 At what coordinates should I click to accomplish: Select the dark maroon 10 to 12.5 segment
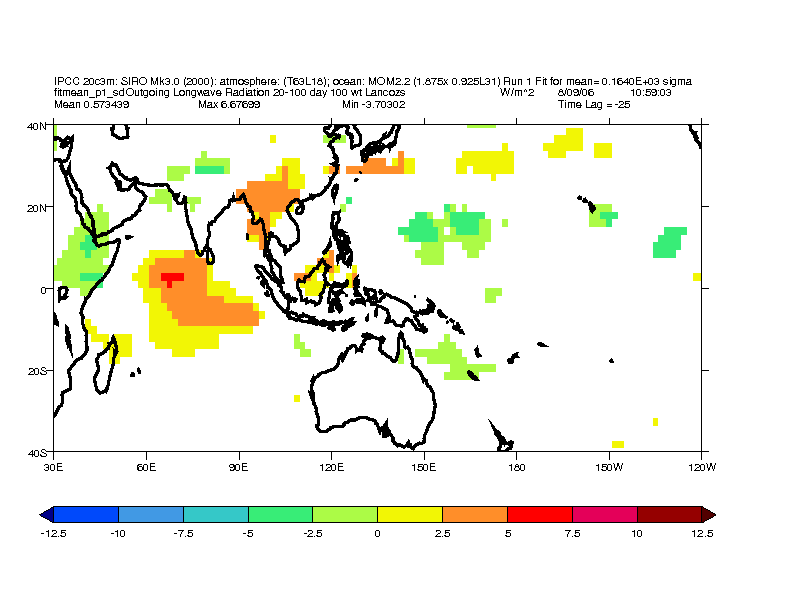click(669, 514)
